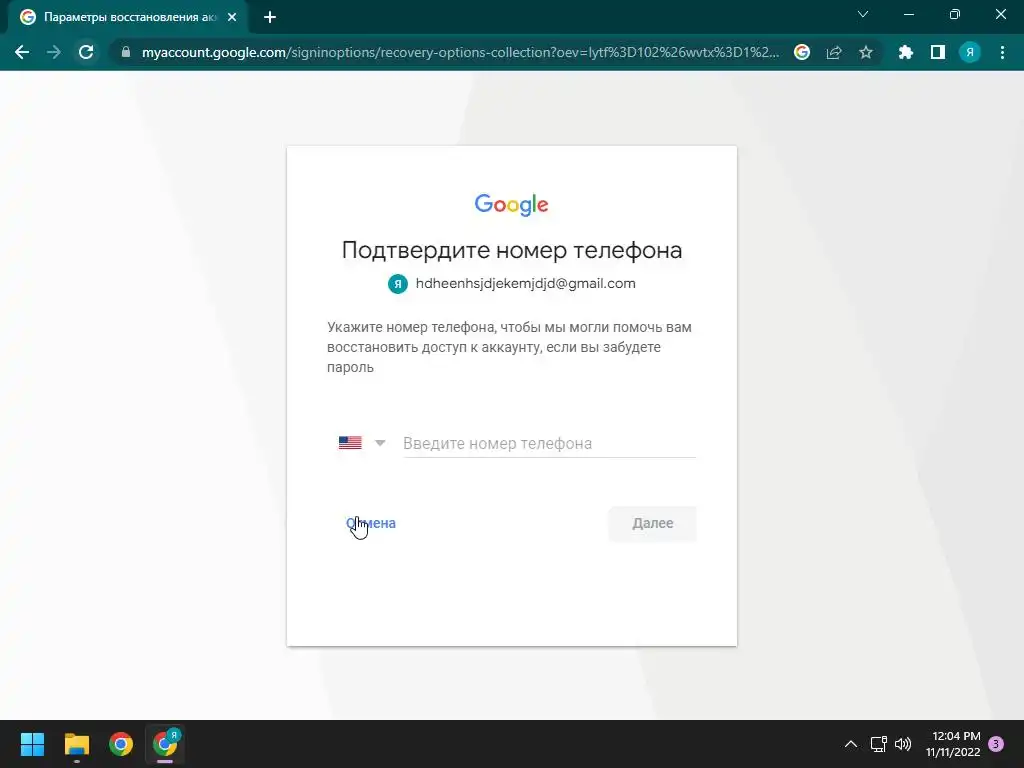Click the phone number input field

point(549,443)
